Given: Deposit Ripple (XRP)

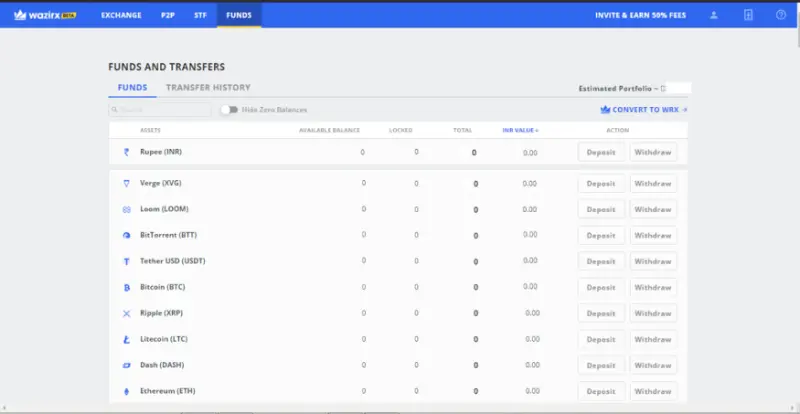Looking at the screenshot, I should (x=601, y=313).
